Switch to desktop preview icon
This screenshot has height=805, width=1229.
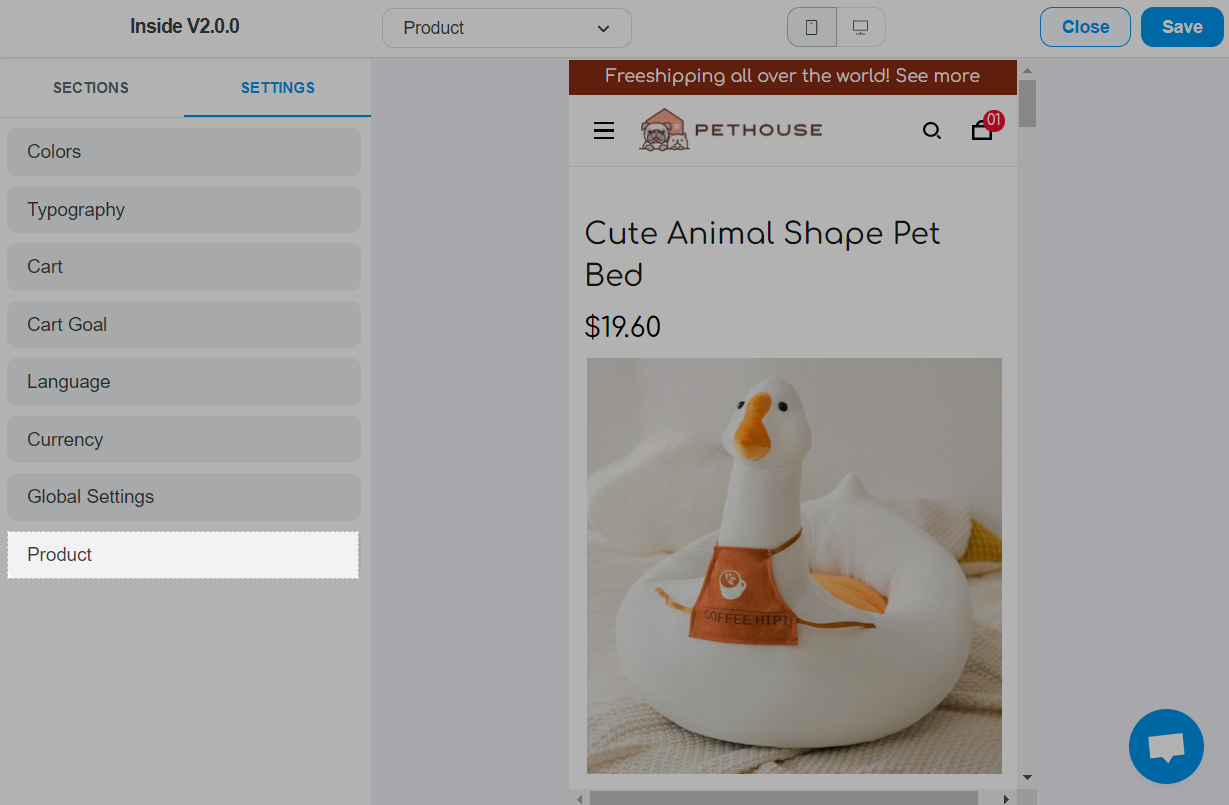[860, 28]
